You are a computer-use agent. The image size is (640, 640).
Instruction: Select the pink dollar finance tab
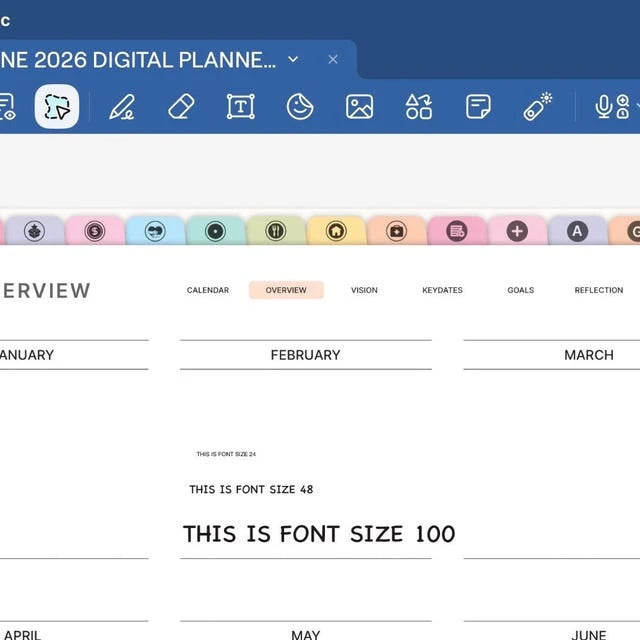(95, 231)
